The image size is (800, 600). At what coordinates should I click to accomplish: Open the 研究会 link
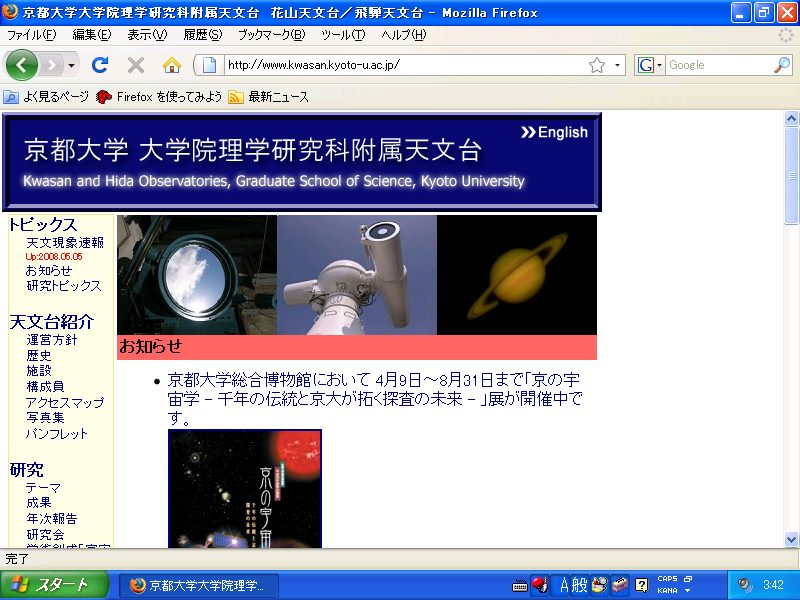(x=45, y=534)
